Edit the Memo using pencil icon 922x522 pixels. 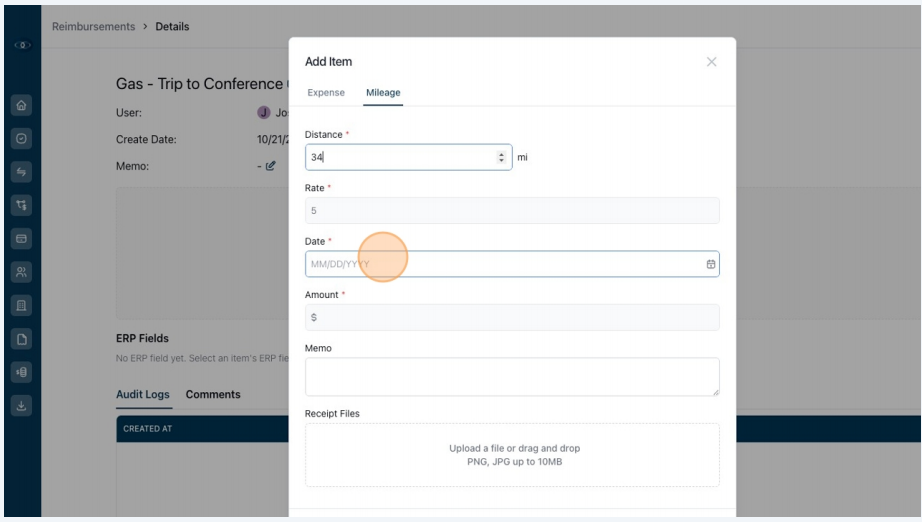[270, 166]
